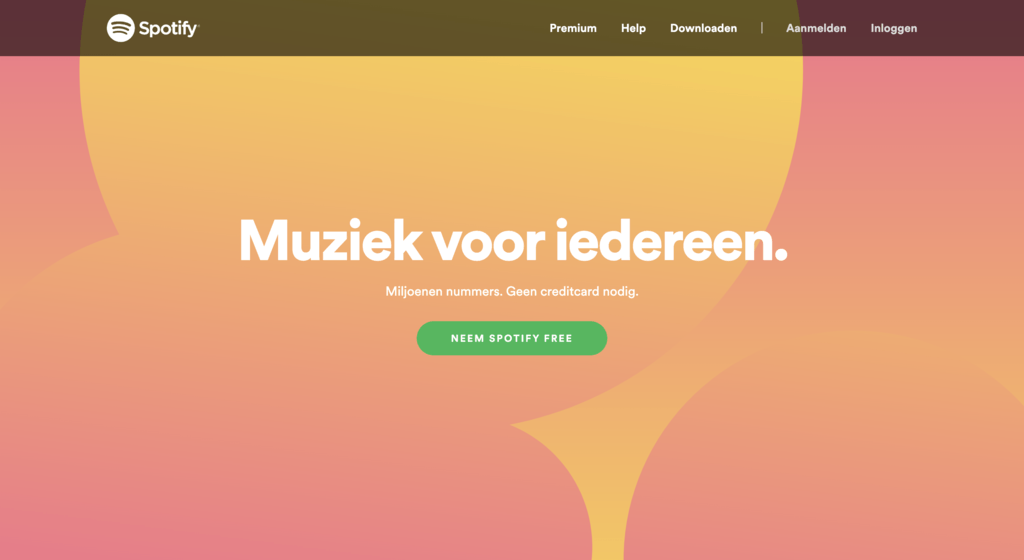Select Aanmelden to sign up

(x=816, y=28)
